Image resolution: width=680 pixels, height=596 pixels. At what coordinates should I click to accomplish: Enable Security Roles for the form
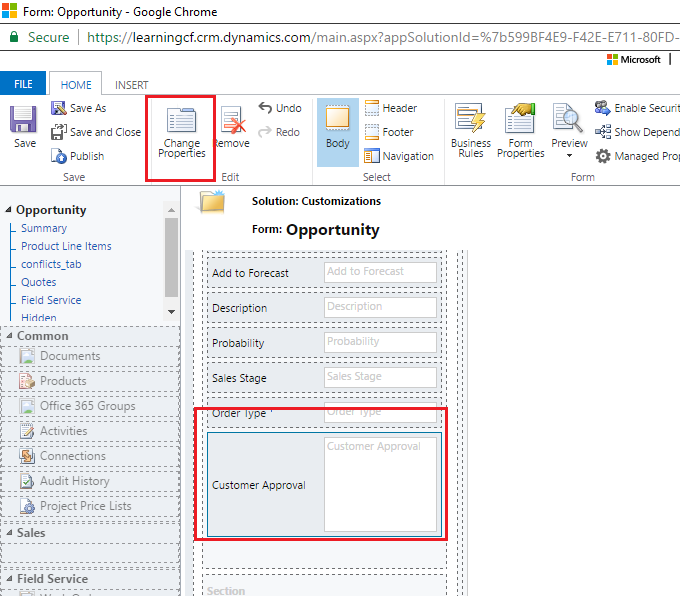(x=637, y=108)
